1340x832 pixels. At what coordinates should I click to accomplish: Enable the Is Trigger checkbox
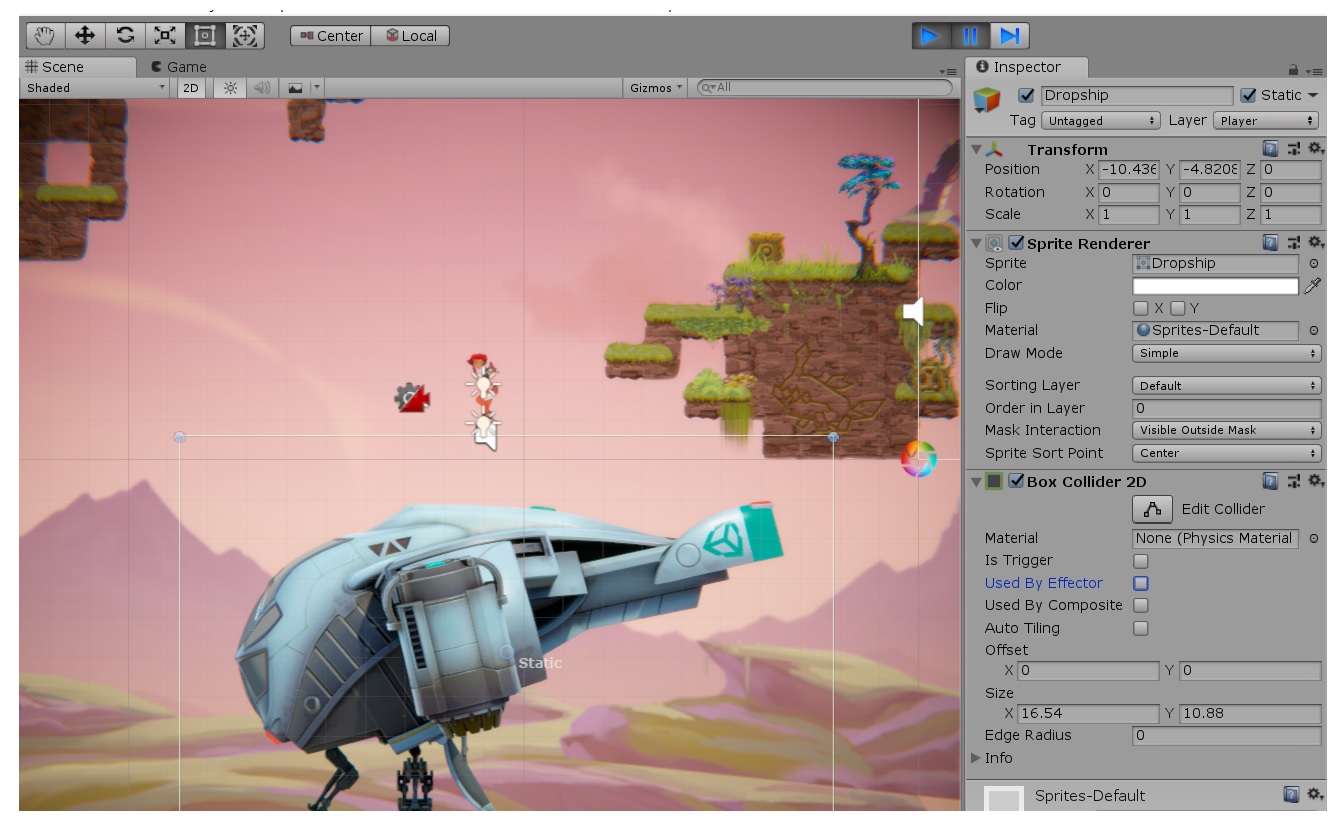[x=1140, y=561]
